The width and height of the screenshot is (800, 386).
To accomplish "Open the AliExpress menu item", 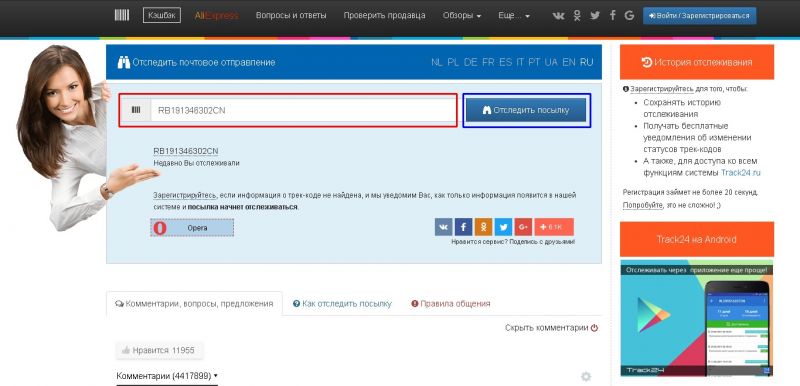I will point(216,16).
